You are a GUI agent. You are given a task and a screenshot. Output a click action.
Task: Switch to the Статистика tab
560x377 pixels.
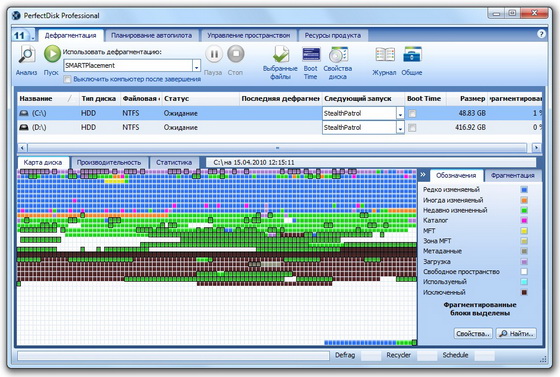point(174,162)
